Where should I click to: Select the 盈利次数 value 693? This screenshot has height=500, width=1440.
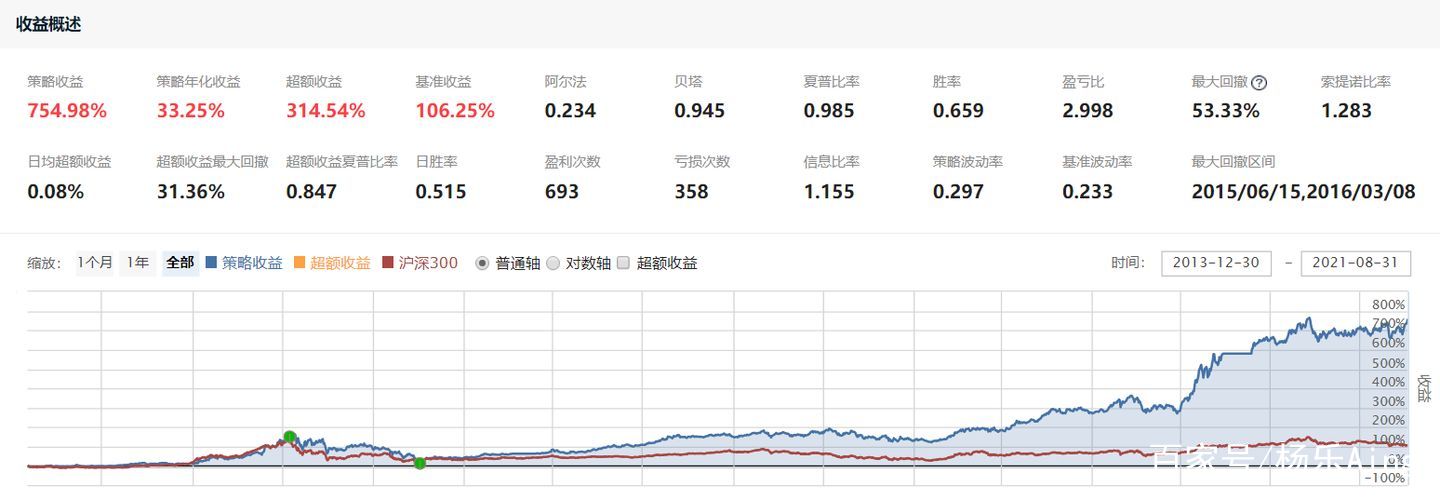point(562,191)
